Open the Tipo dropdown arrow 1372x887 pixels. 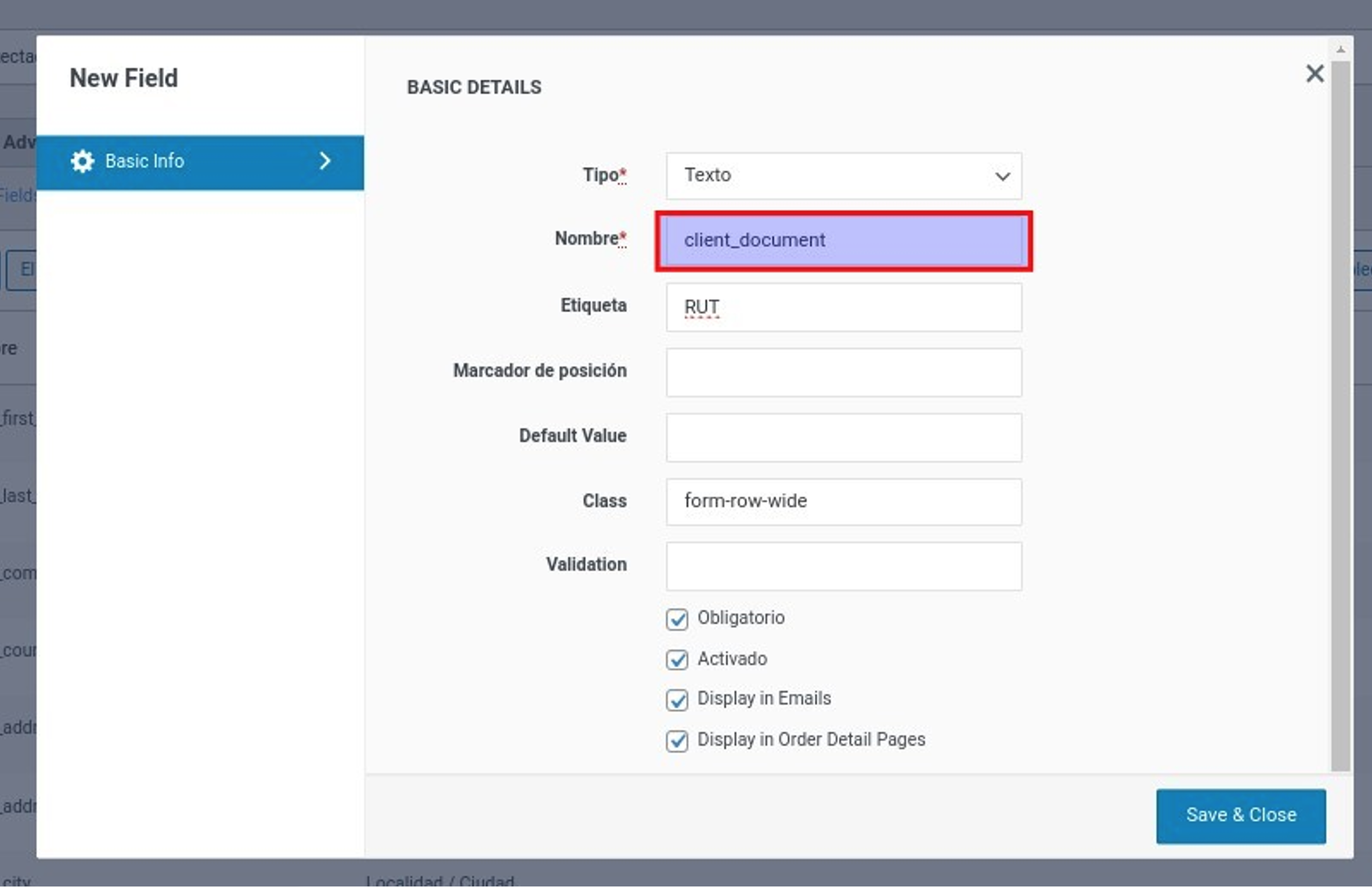(1002, 176)
